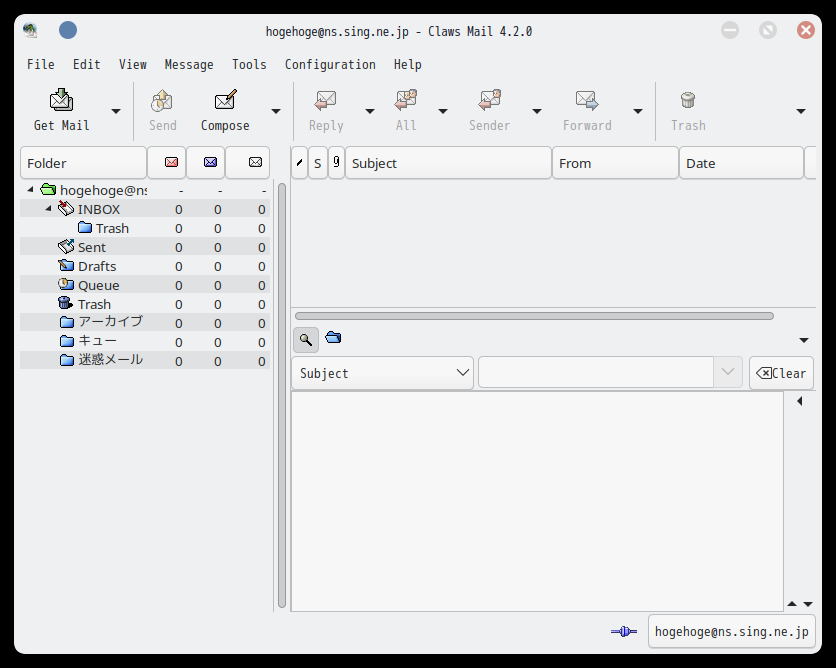Image resolution: width=836 pixels, height=668 pixels.
Task: Click the Claws Mail window app icon
Action: (x=30, y=30)
